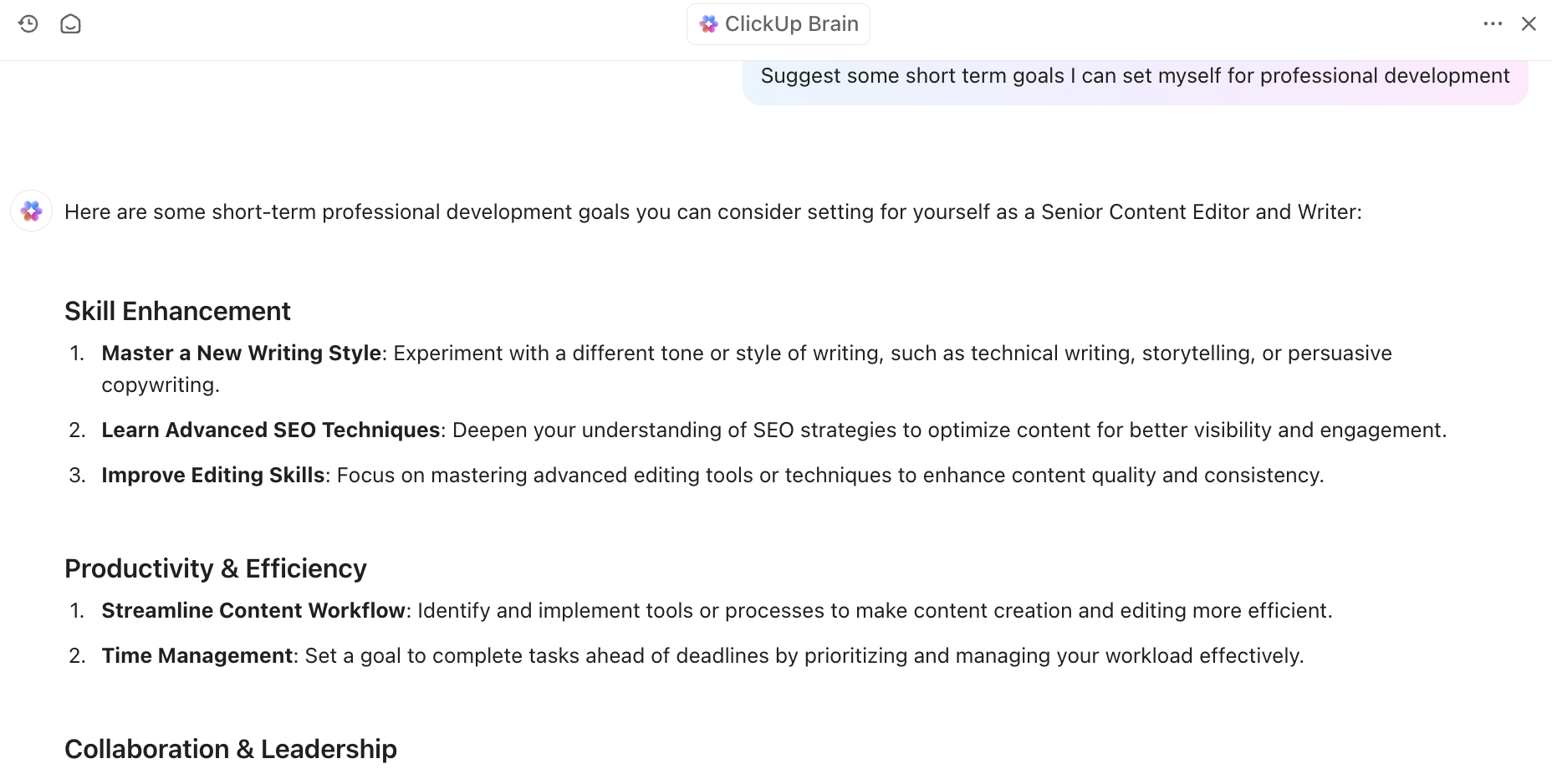Open the chat history icon
Viewport: 1552px width, 784px height.
[28, 24]
